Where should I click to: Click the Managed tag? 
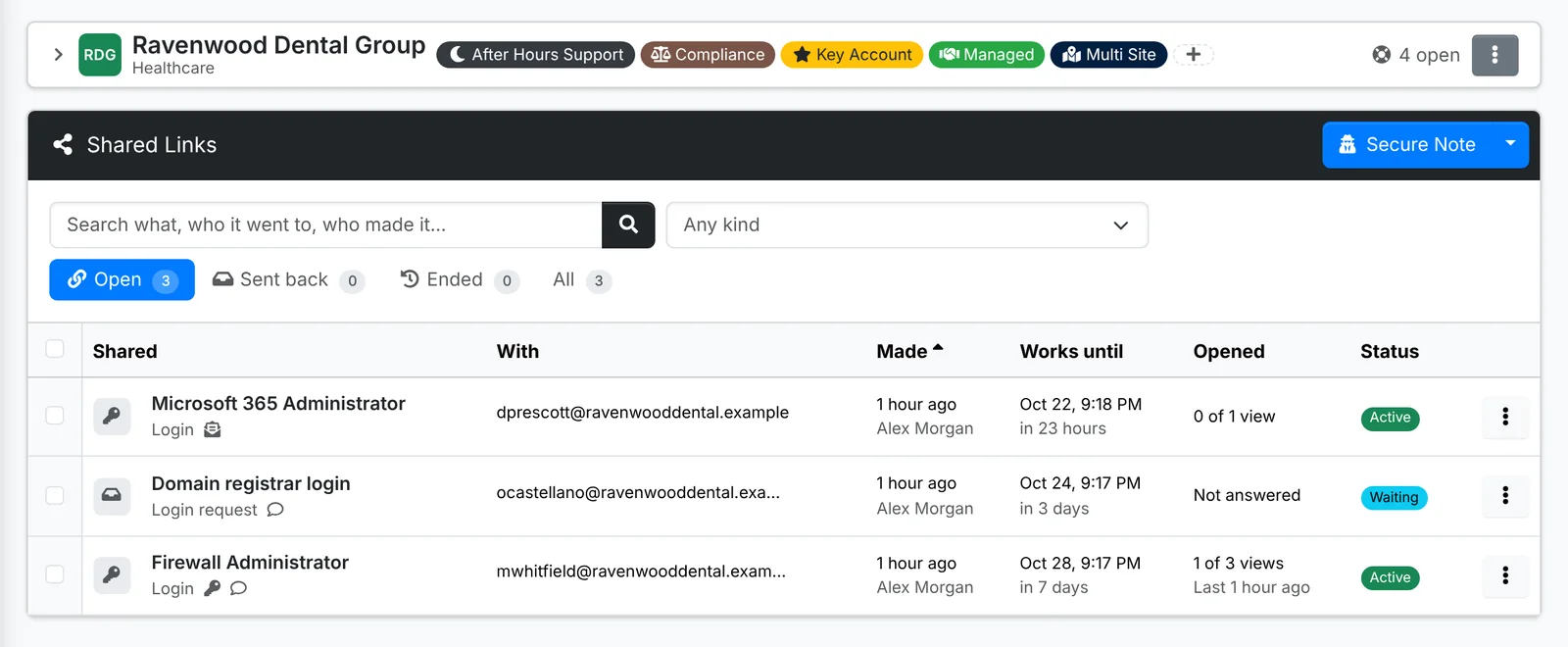(x=987, y=55)
